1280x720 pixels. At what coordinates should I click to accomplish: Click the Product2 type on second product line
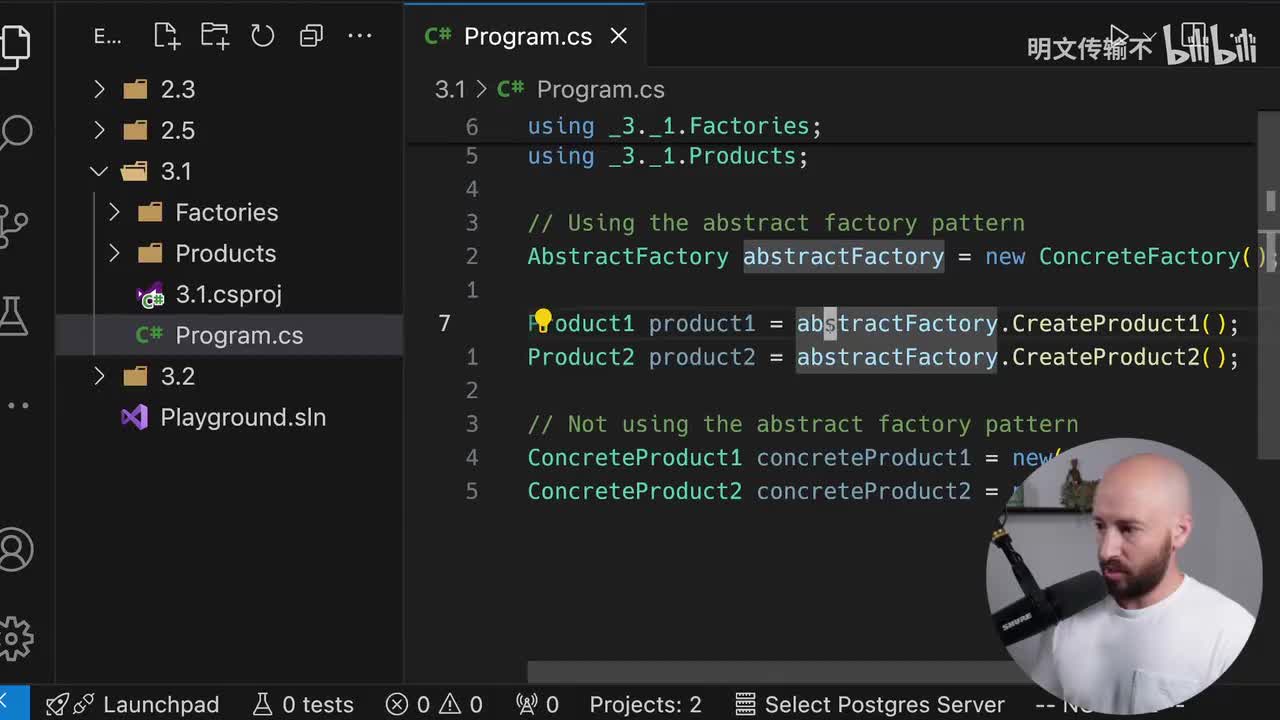[x=581, y=357]
